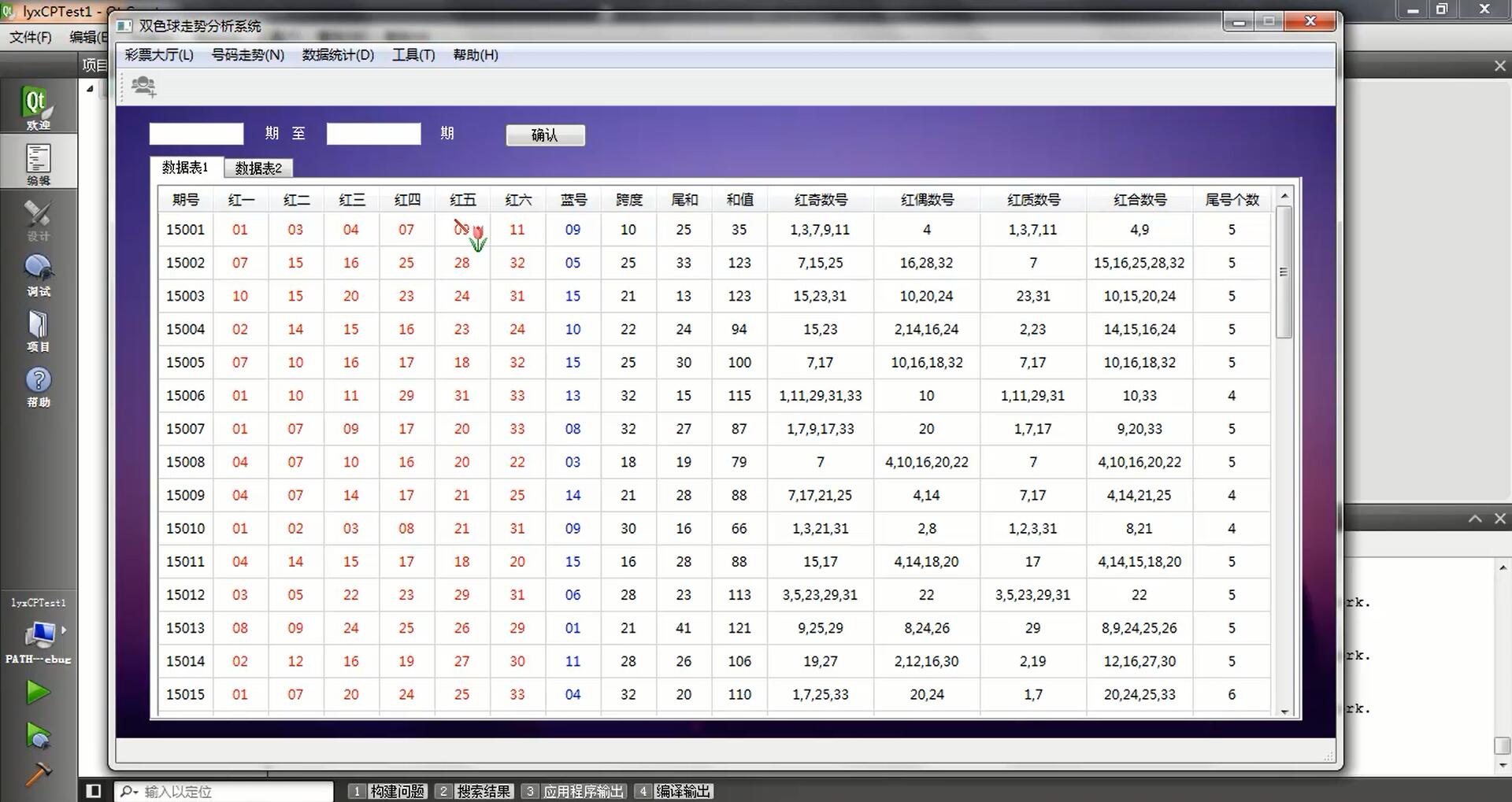
Task: Click cell 3,5,23,29,31 in 红奇数号 column
Action: (x=821, y=595)
